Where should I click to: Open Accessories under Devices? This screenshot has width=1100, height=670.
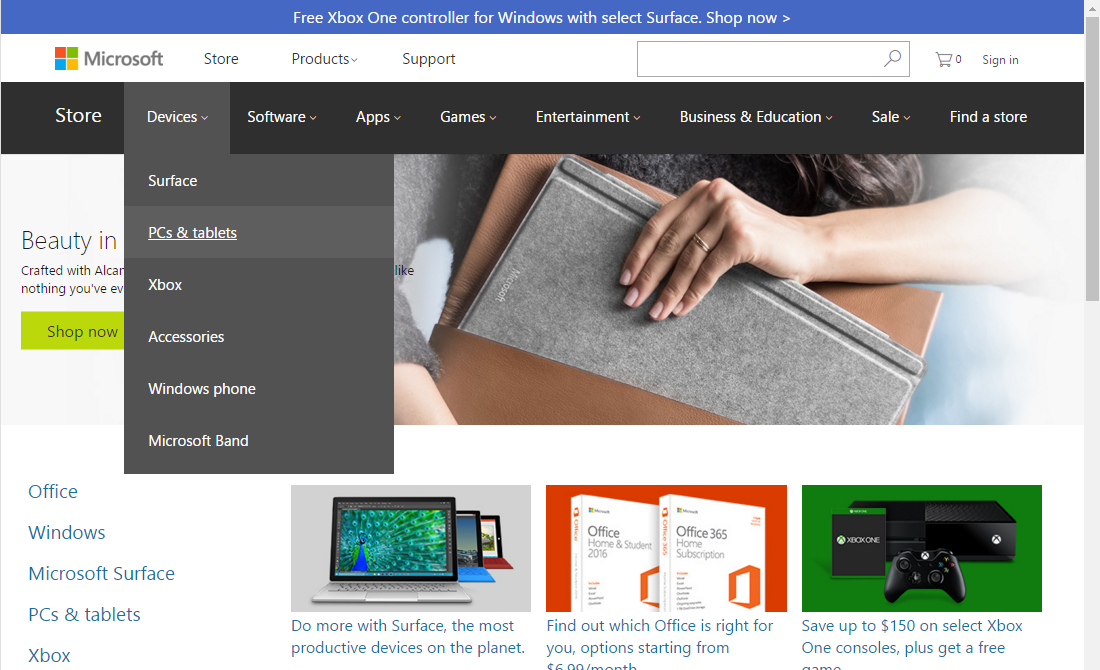point(186,336)
